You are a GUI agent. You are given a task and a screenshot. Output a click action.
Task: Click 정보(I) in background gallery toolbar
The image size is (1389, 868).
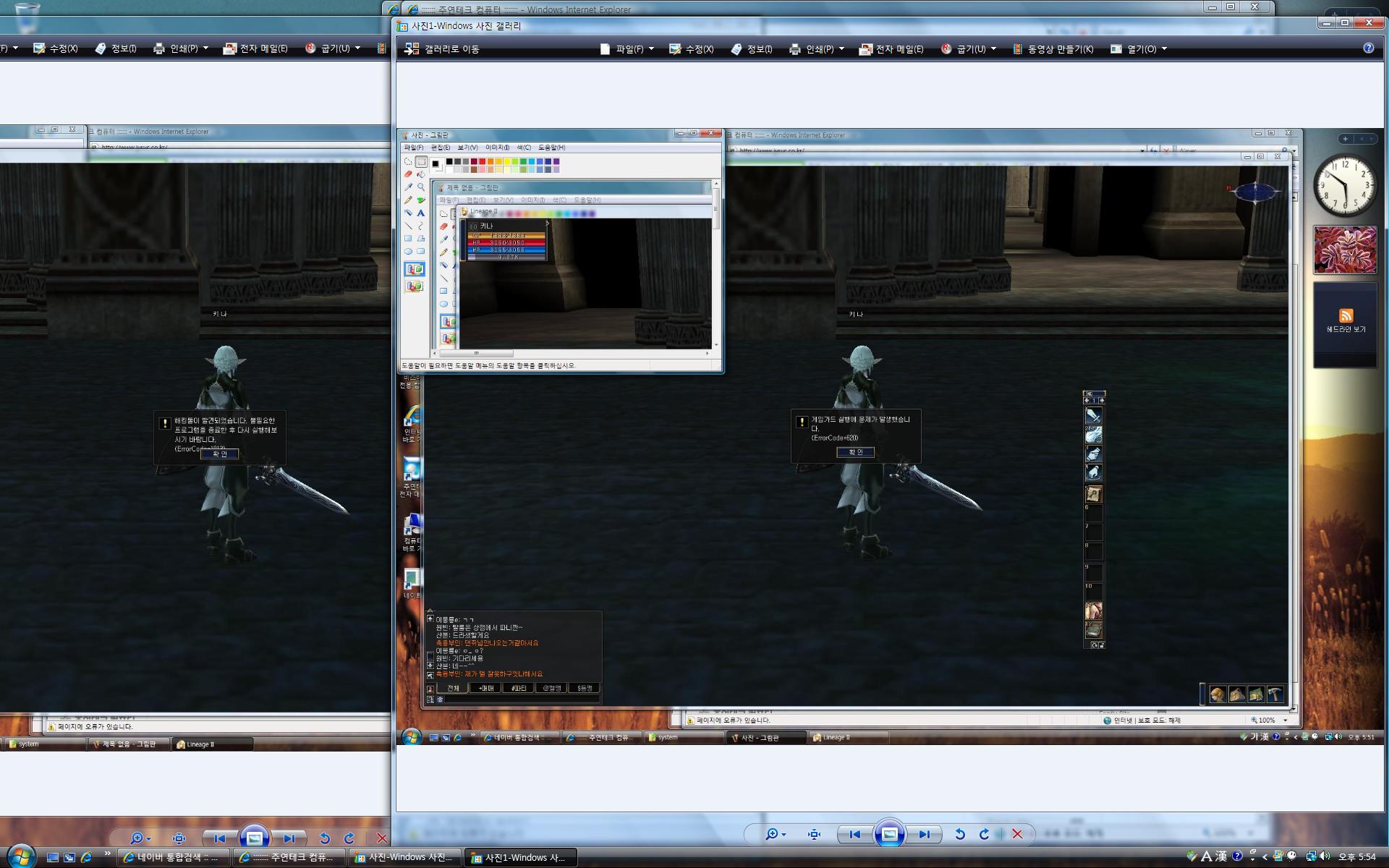coord(116,48)
